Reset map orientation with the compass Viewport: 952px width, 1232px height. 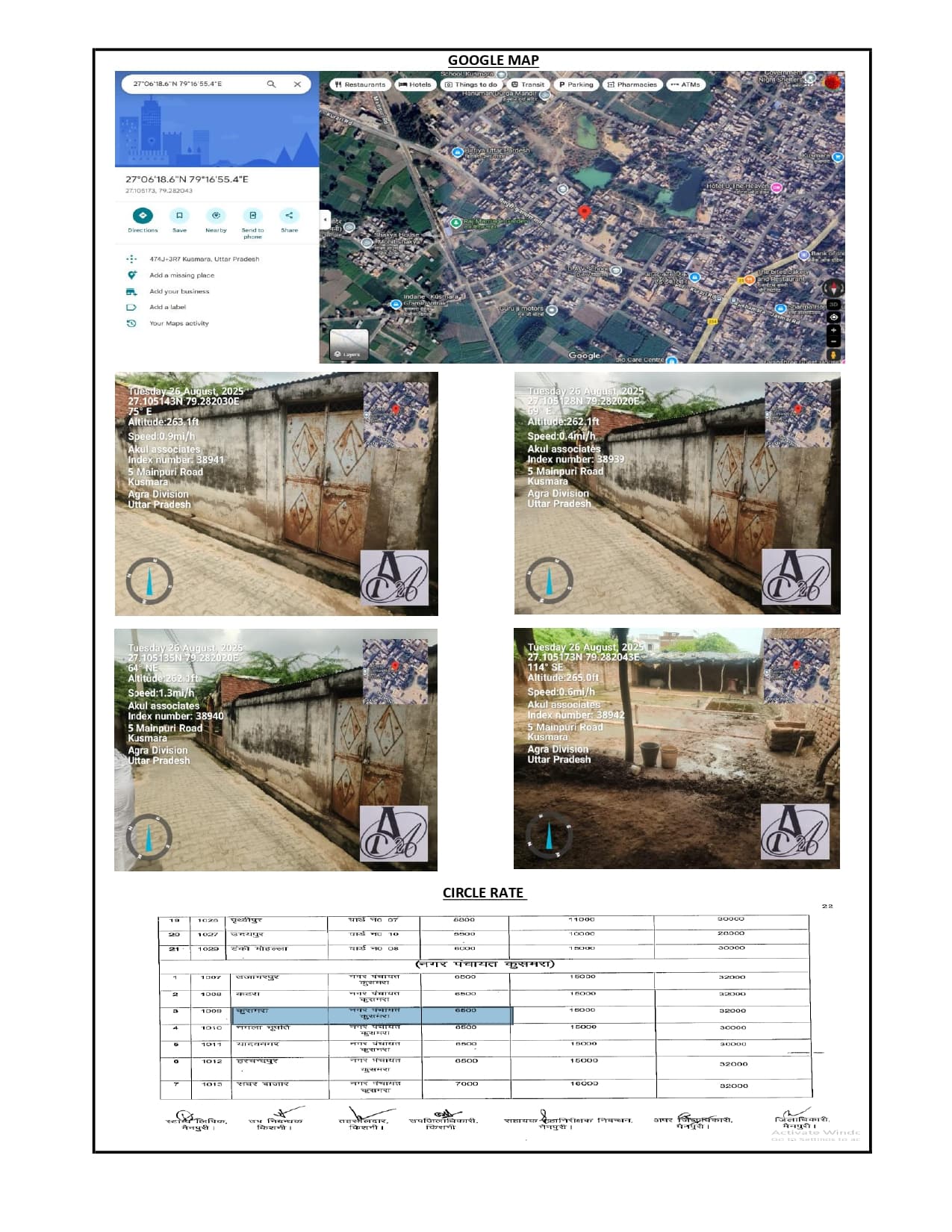833,287
